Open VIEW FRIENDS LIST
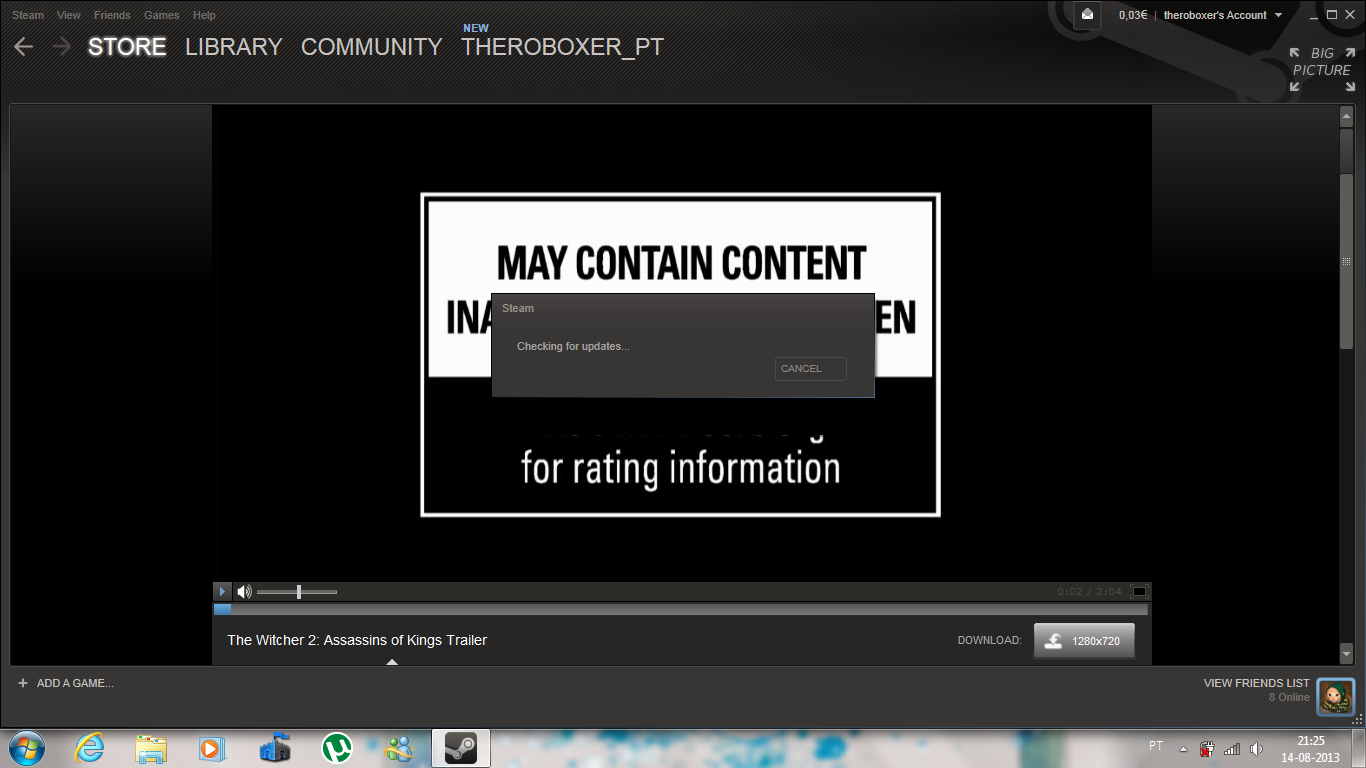Screen dimensions: 1366x768 pos(1257,683)
